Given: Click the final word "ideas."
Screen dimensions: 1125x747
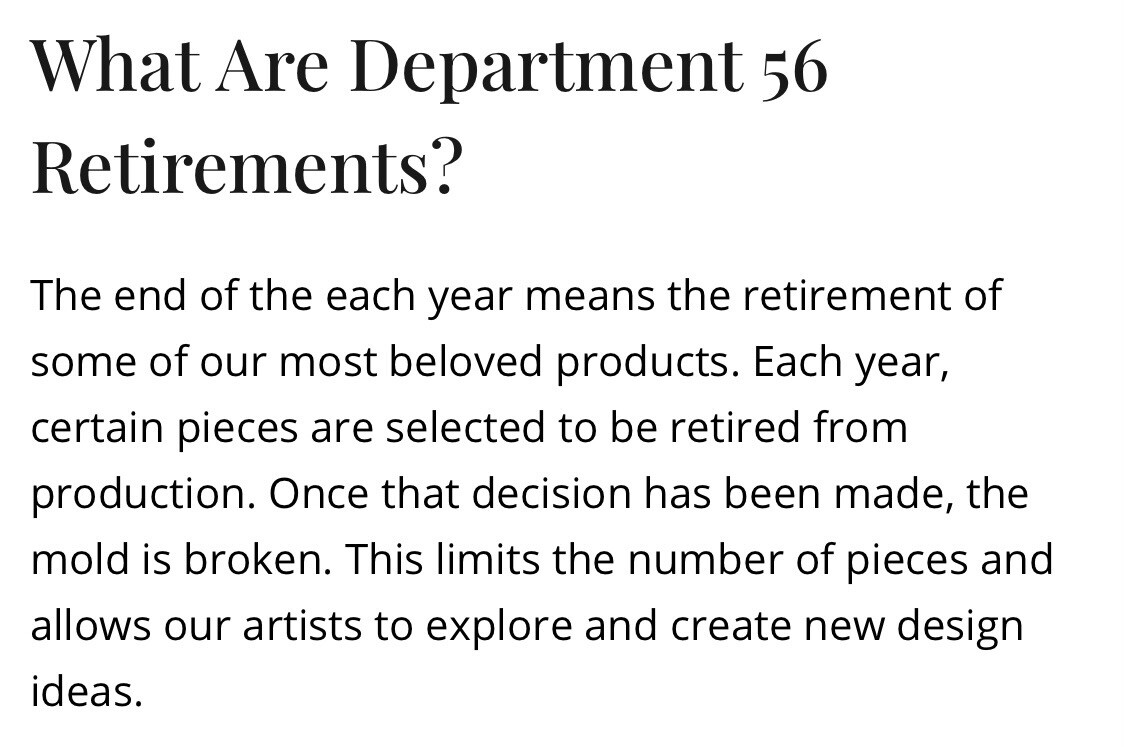Looking at the screenshot, I should [x=87, y=692].
